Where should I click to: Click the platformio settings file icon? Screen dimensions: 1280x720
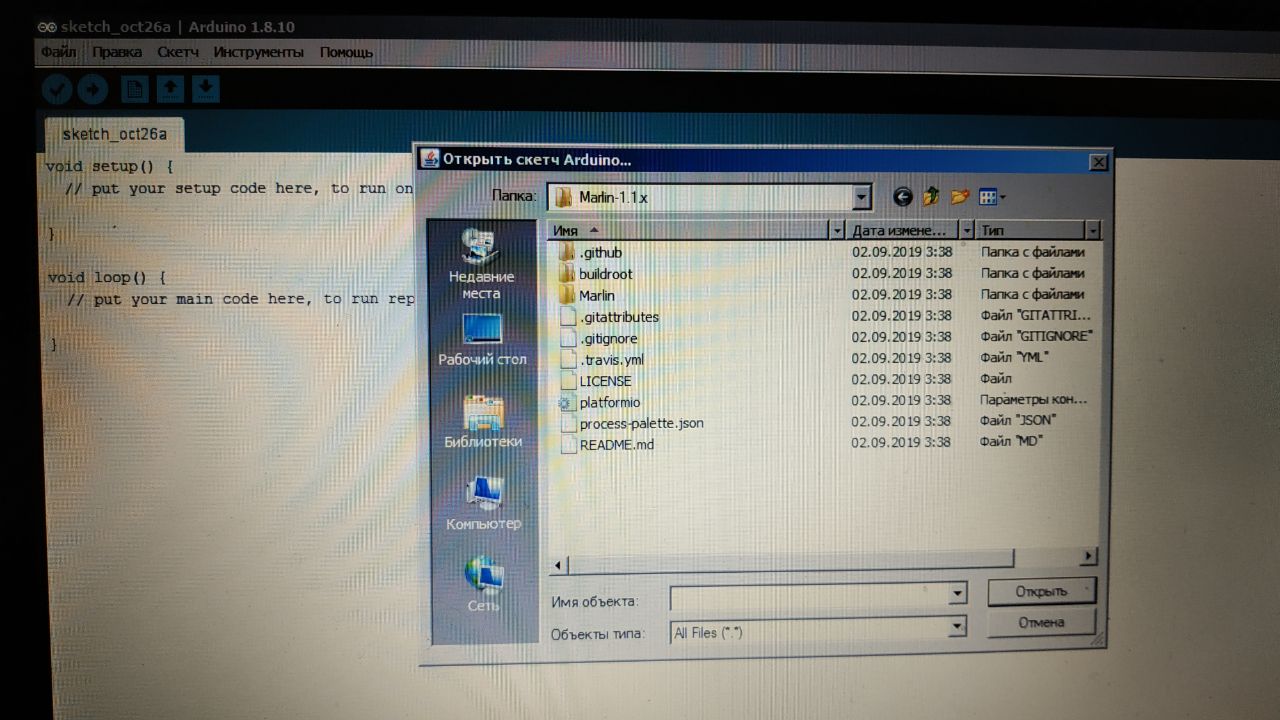coord(567,402)
